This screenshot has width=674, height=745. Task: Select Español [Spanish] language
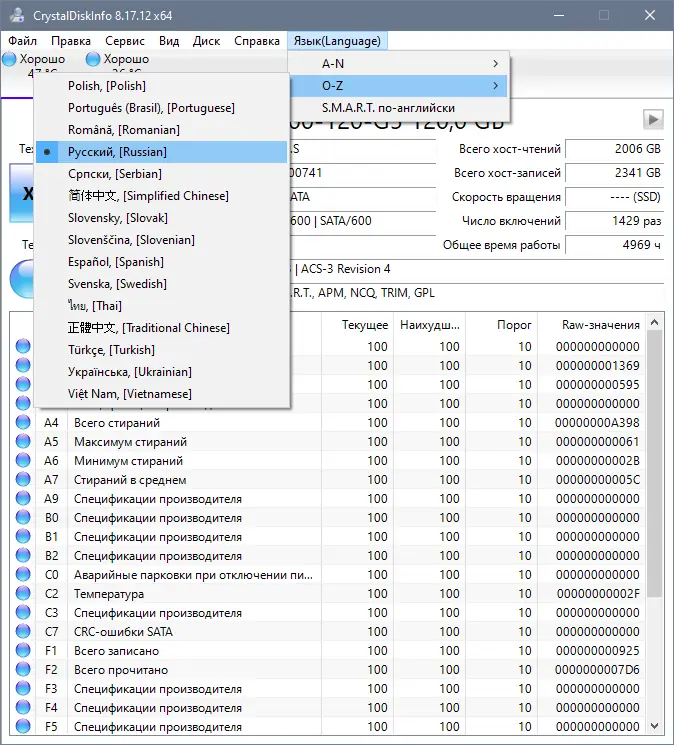click(161, 262)
